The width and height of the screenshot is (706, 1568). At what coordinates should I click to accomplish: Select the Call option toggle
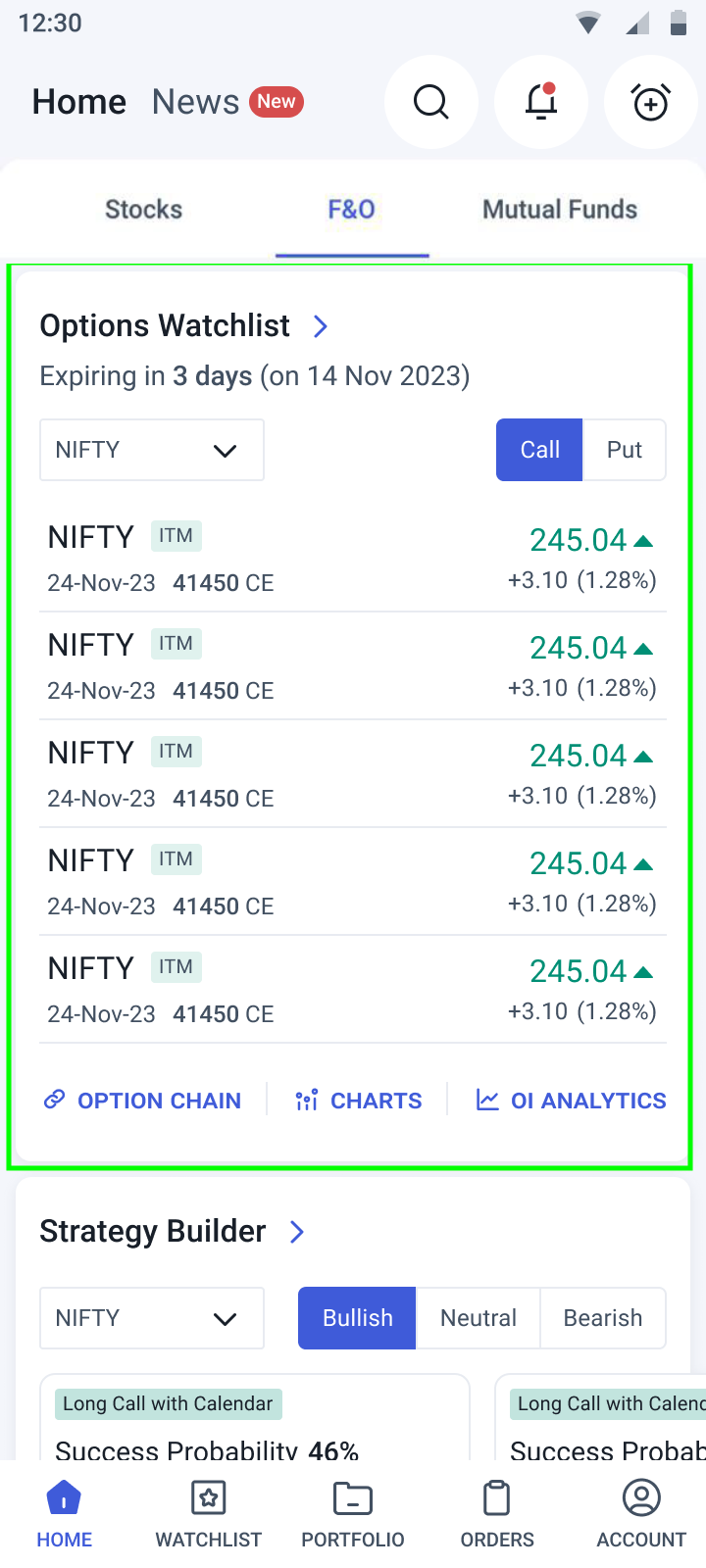(x=539, y=450)
